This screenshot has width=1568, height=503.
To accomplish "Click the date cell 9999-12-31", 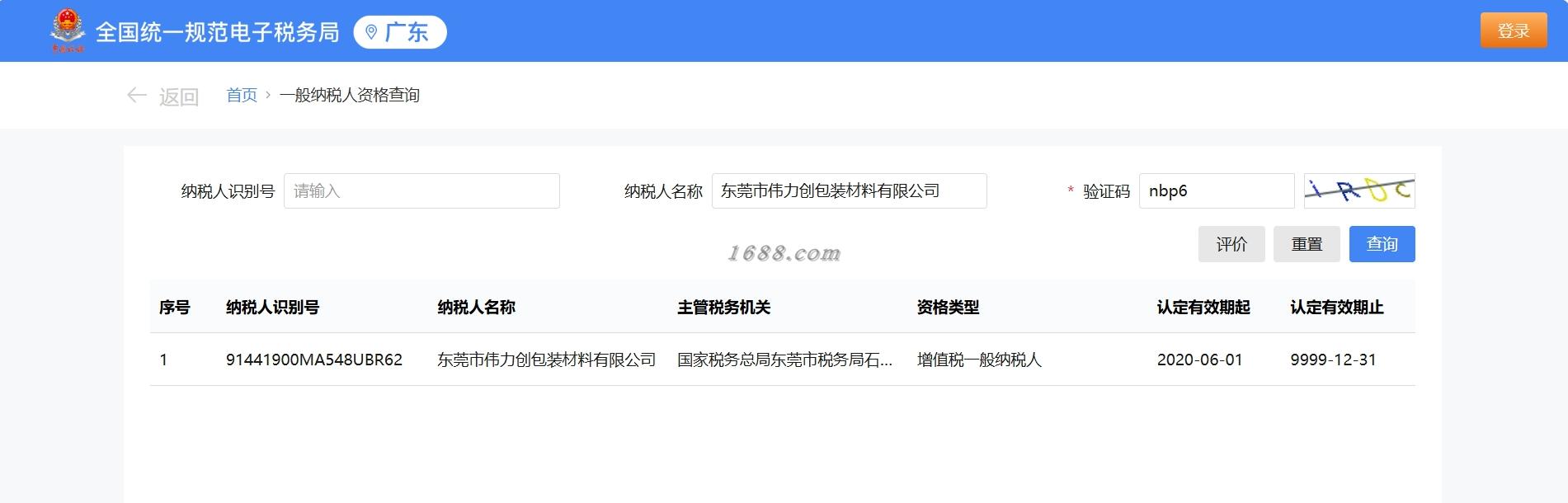I will click(x=1333, y=360).
